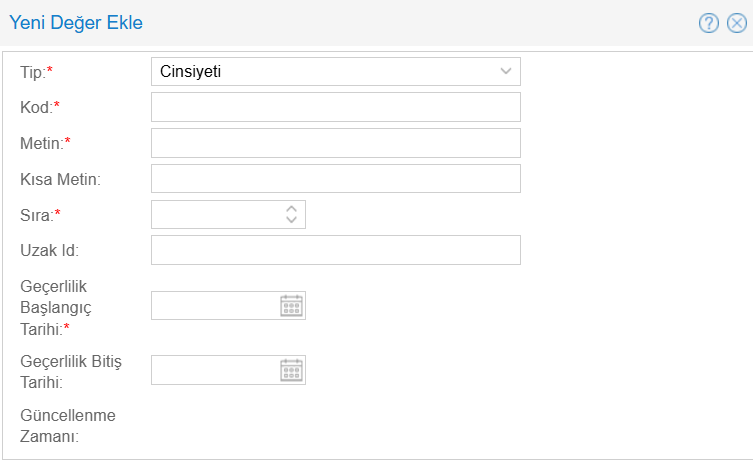
Task: Click the Güncellenme Zamanı label
Action: [x=68, y=425]
